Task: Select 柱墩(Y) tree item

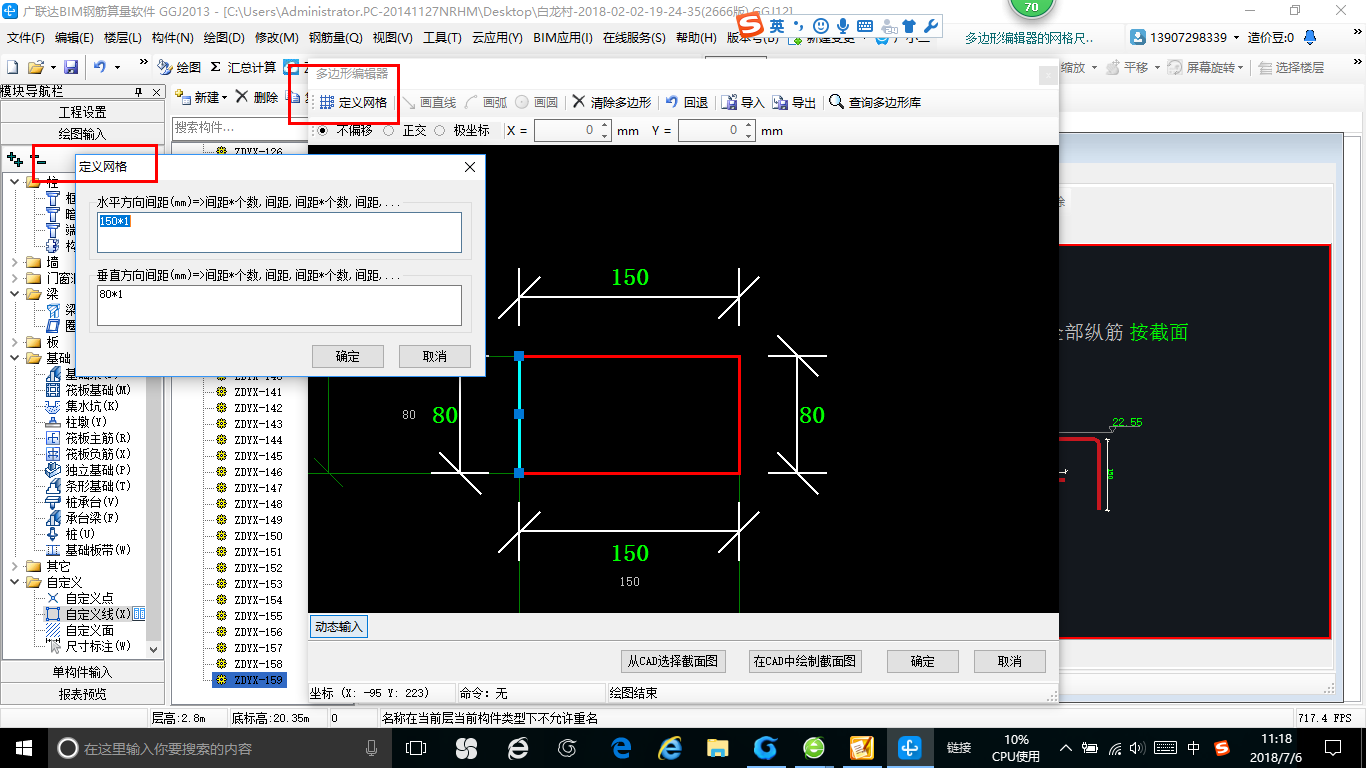Action: [86, 422]
